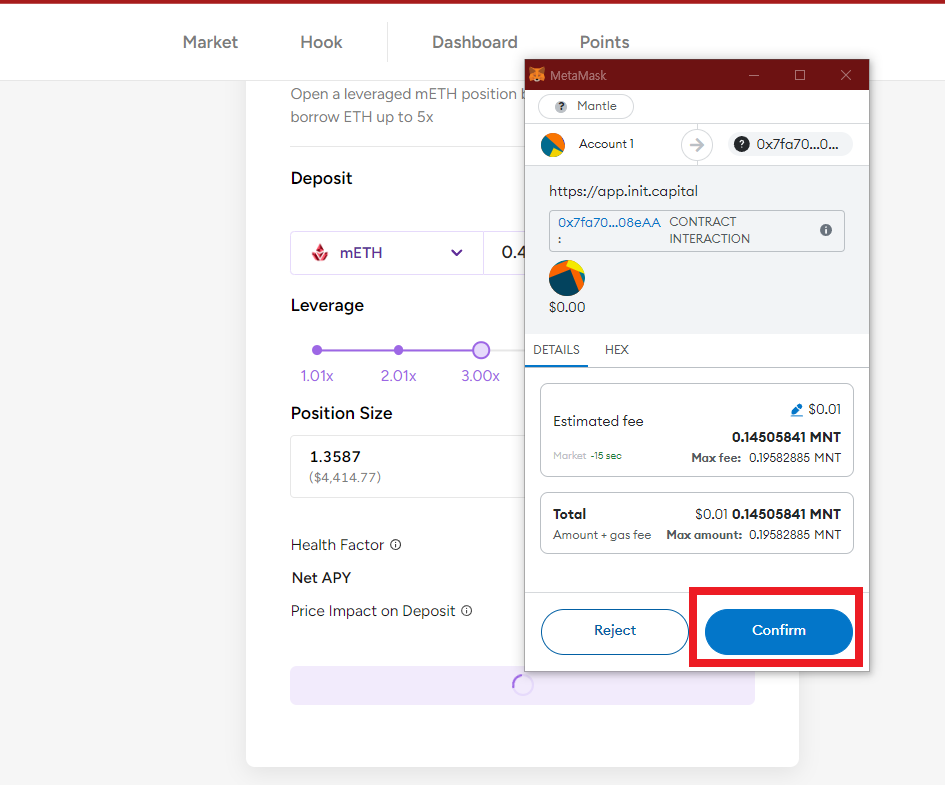Click recipient 0x7fa70 address pill
The image size is (945, 785).
point(790,145)
